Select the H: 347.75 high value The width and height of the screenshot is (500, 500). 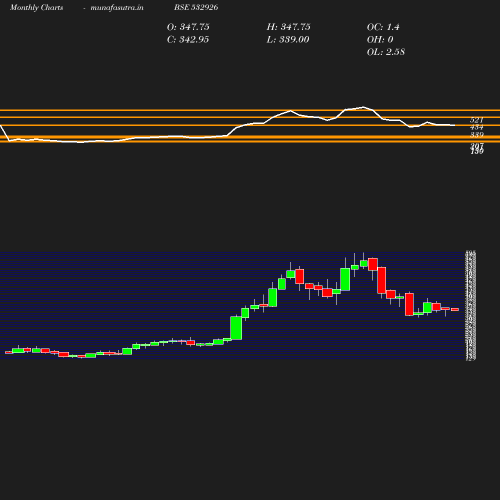tap(288, 27)
